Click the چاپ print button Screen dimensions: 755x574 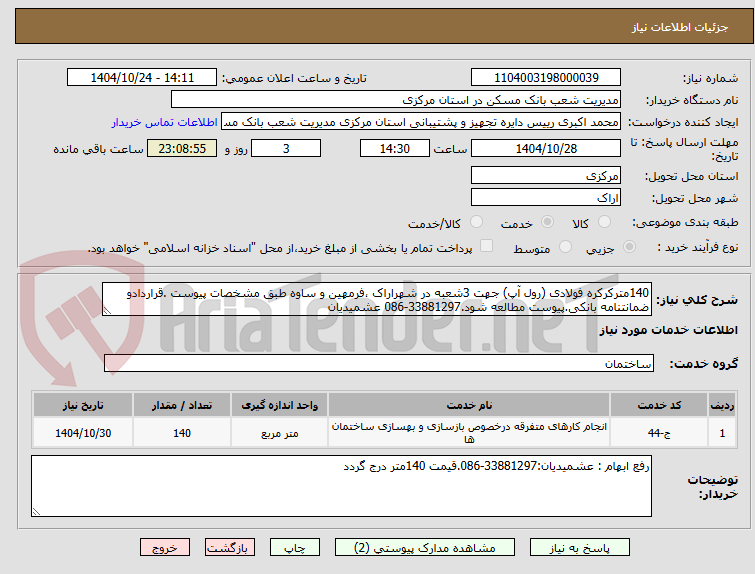coord(295,548)
